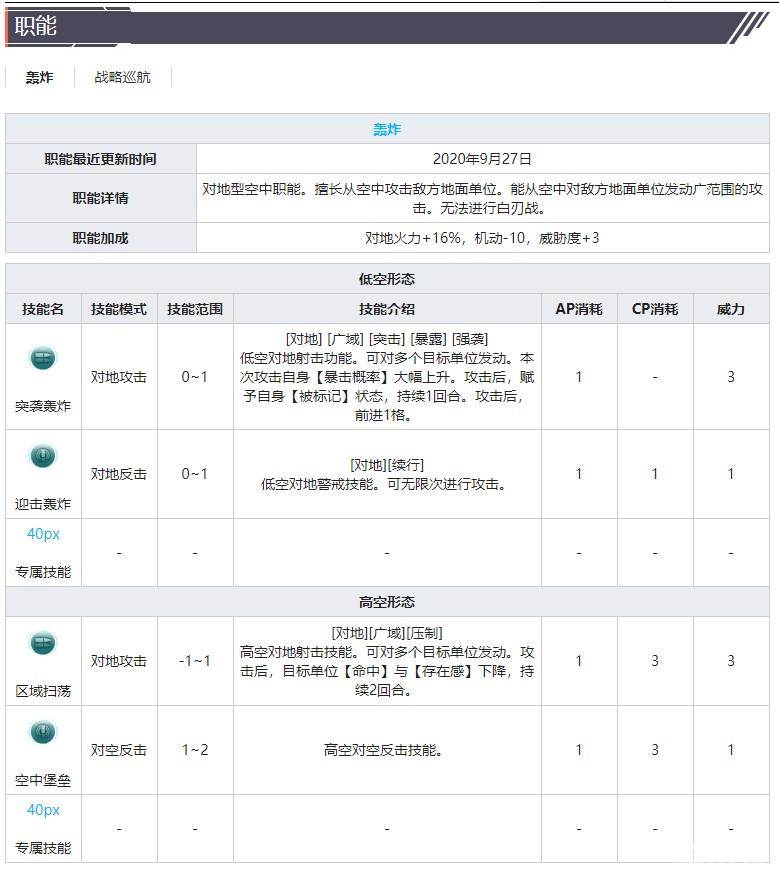Screen dimensions: 779x882
Task: Click the 区域扫荡 skill icon
Action: [43, 643]
